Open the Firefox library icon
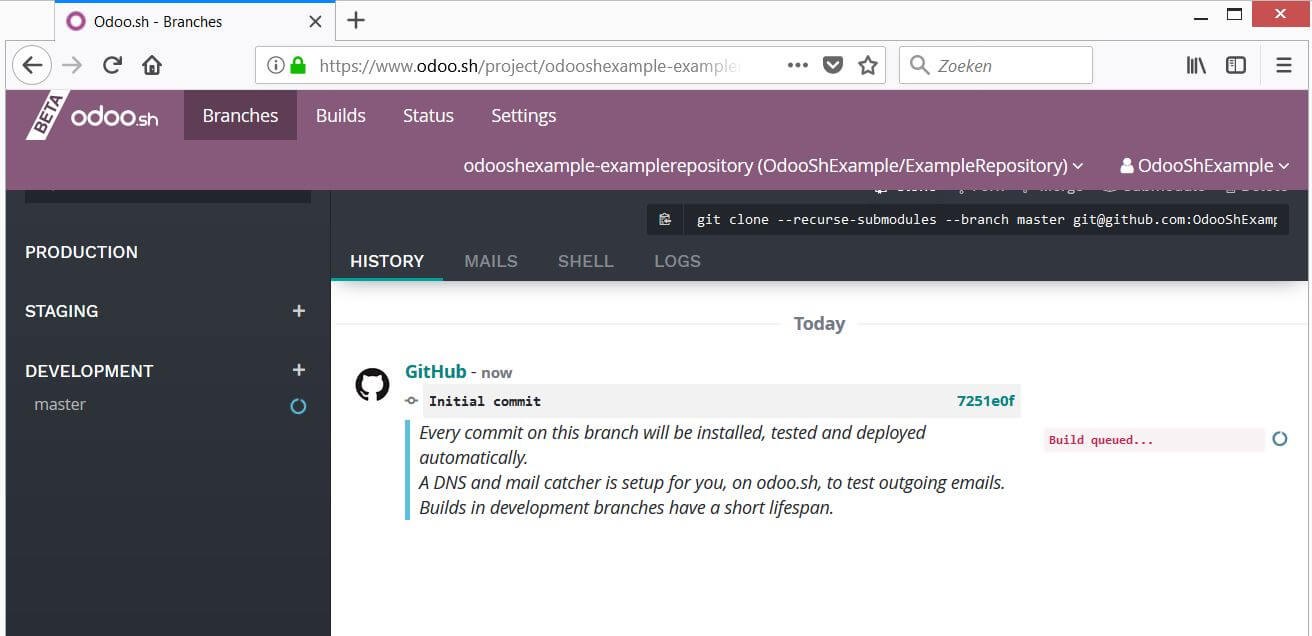Image resolution: width=1312 pixels, height=636 pixels. click(1196, 65)
